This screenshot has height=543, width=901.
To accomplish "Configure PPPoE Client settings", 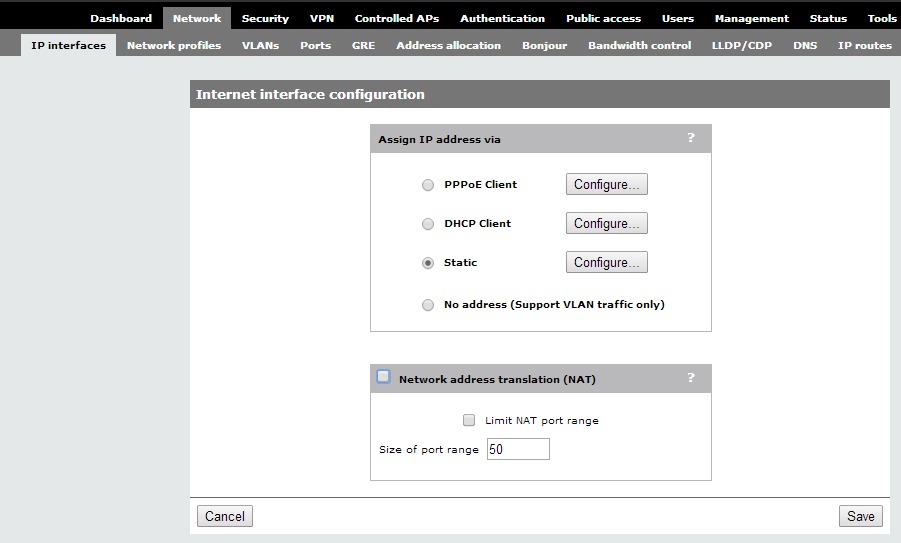I will pyautogui.click(x=606, y=184).
